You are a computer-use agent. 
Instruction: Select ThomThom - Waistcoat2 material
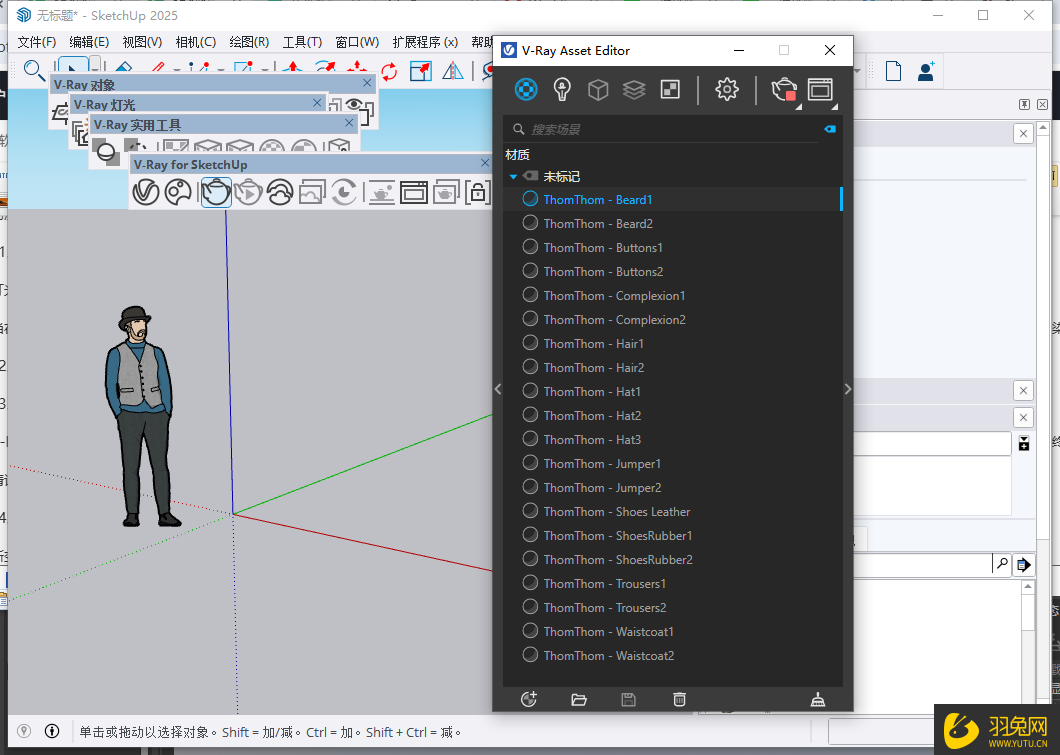[673, 656]
